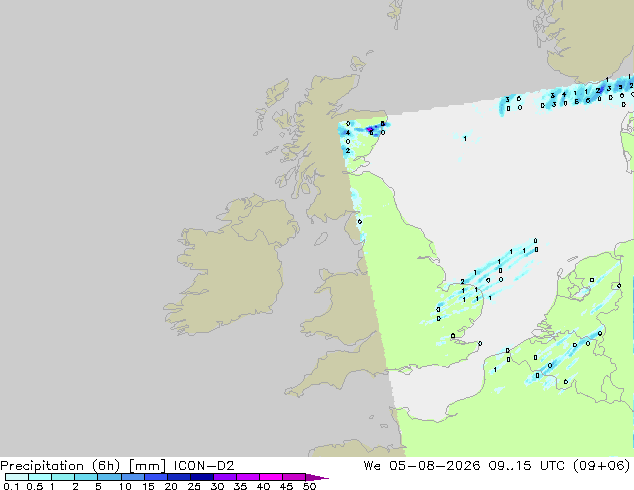Viewport: 634px width, 490px height.
Task: Select the ICON-D2 model label
Action: (x=204, y=466)
